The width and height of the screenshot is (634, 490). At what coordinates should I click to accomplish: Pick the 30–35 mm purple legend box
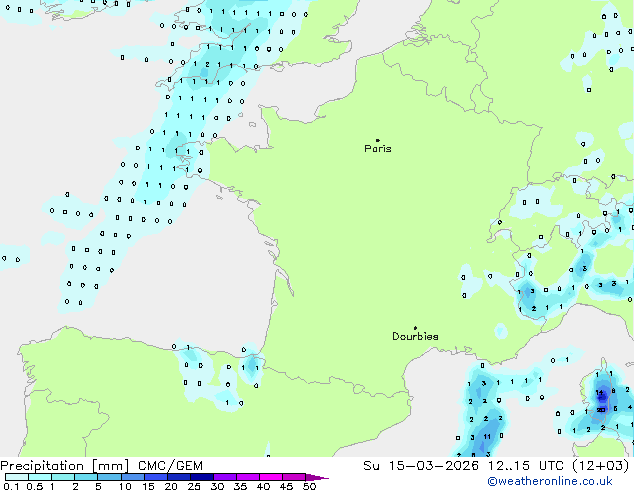point(225,477)
